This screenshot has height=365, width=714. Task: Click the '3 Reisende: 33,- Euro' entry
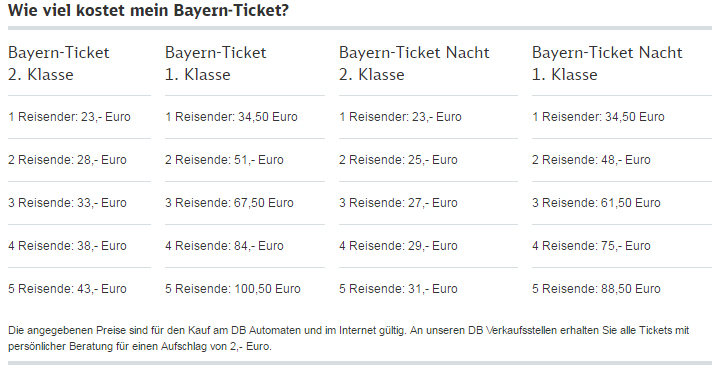click(x=67, y=203)
